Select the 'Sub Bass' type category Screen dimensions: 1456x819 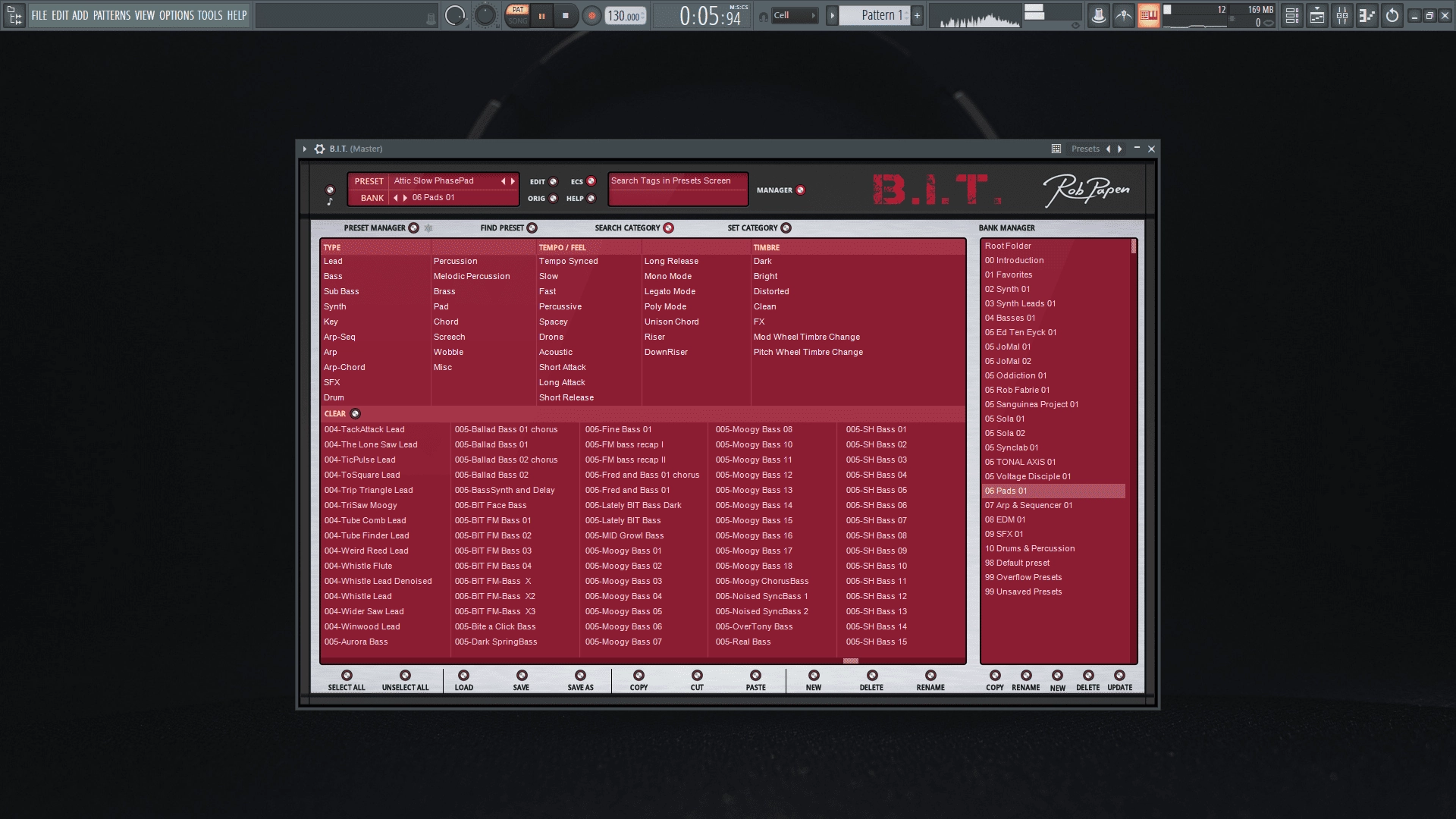[341, 291]
